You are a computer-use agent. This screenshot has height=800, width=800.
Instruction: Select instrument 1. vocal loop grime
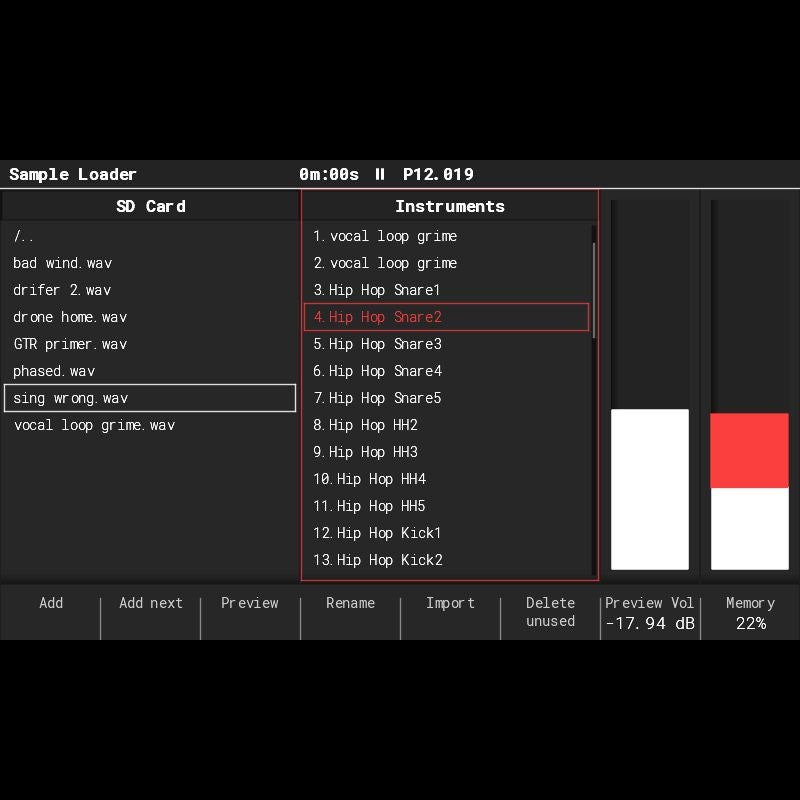pyautogui.click(x=446, y=236)
